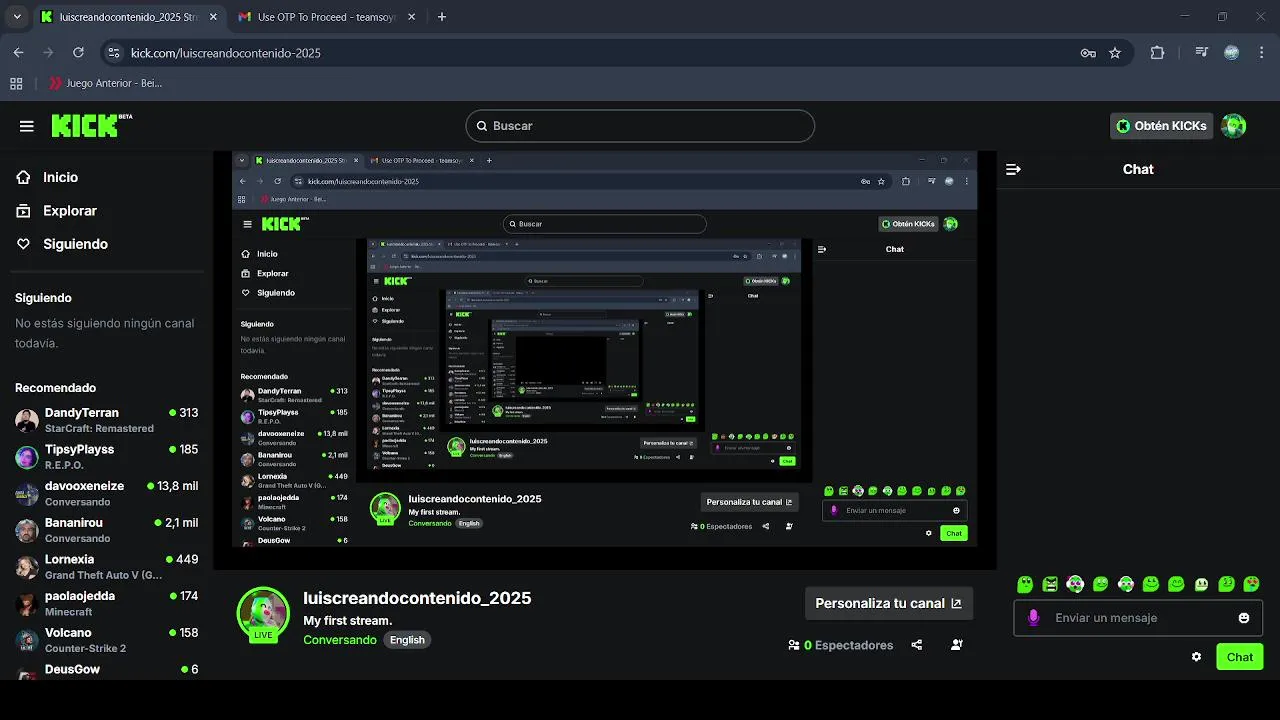Click the share icon next to Espectadores
This screenshot has height=720, width=1280.
coord(917,645)
